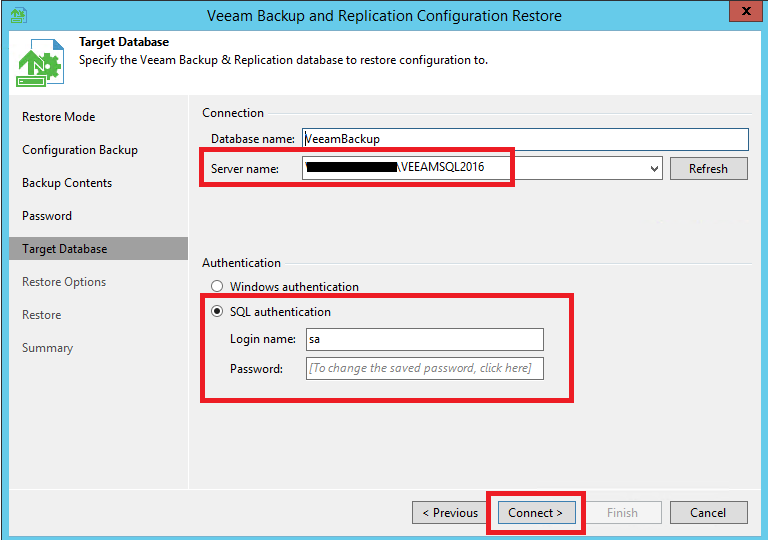Image resolution: width=768 pixels, height=540 pixels.
Task: Go to Backup Contents step
Action: (67, 183)
